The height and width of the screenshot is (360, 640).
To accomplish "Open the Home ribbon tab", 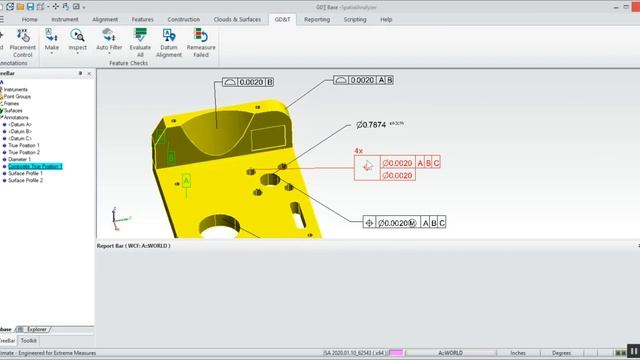I will (x=29, y=19).
